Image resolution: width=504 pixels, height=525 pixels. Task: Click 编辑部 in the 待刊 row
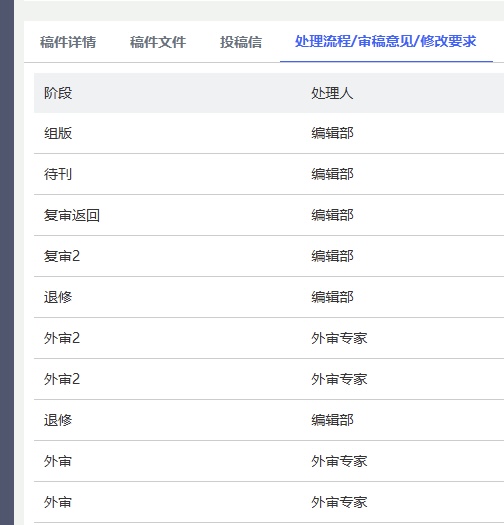coord(332,174)
